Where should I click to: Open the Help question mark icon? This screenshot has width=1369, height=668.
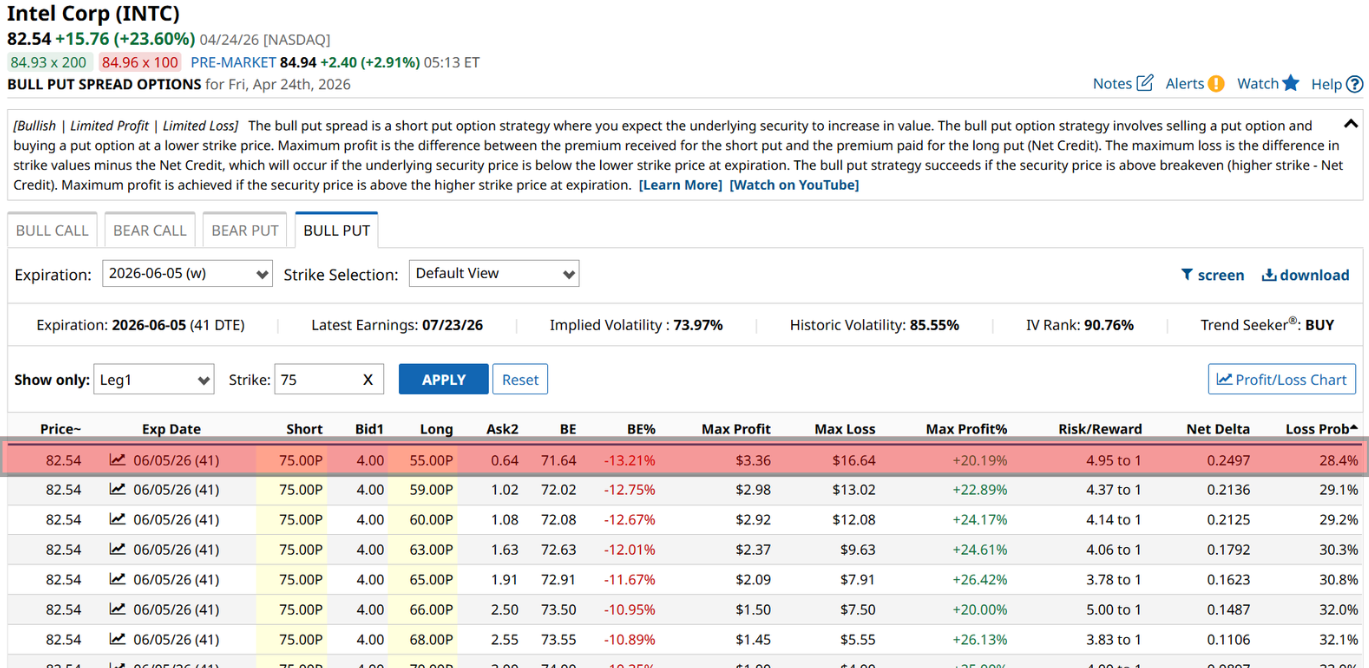click(x=1354, y=84)
